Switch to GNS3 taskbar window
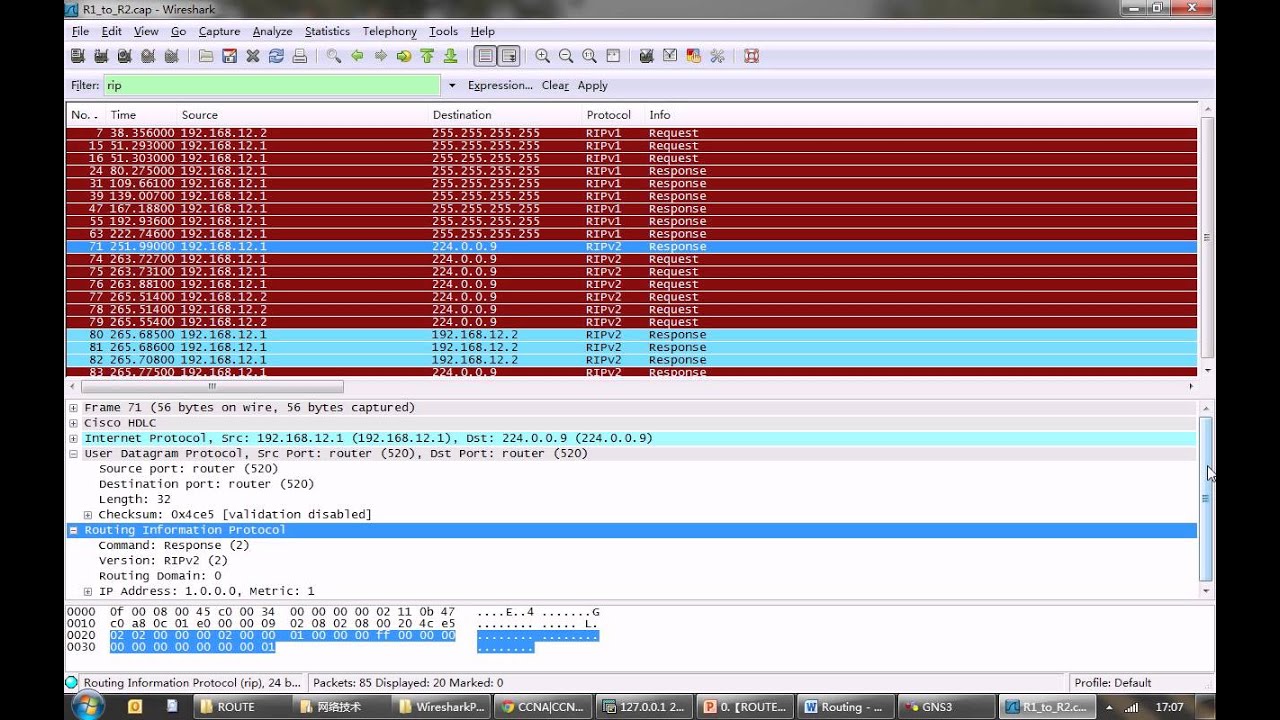Screen dimensions: 1280x720 (x=943, y=707)
